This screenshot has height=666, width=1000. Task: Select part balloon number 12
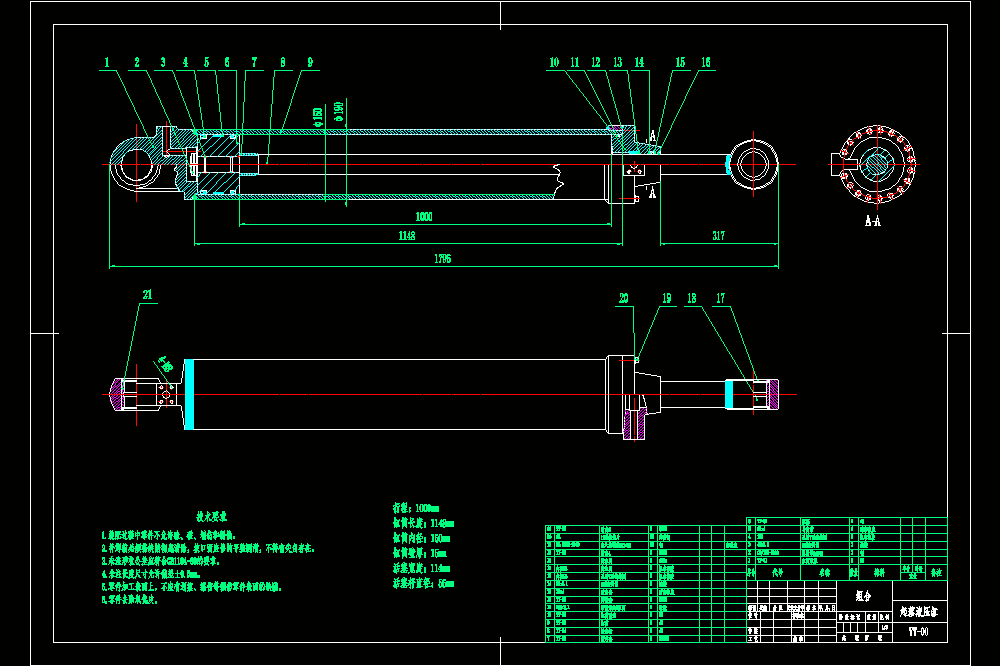point(596,63)
